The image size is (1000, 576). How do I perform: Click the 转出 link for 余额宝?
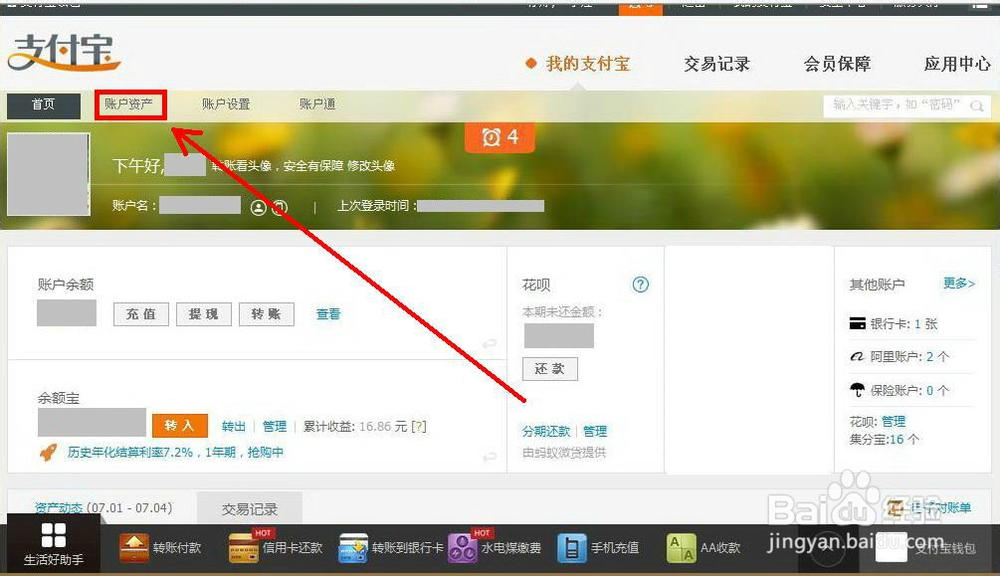[233, 426]
